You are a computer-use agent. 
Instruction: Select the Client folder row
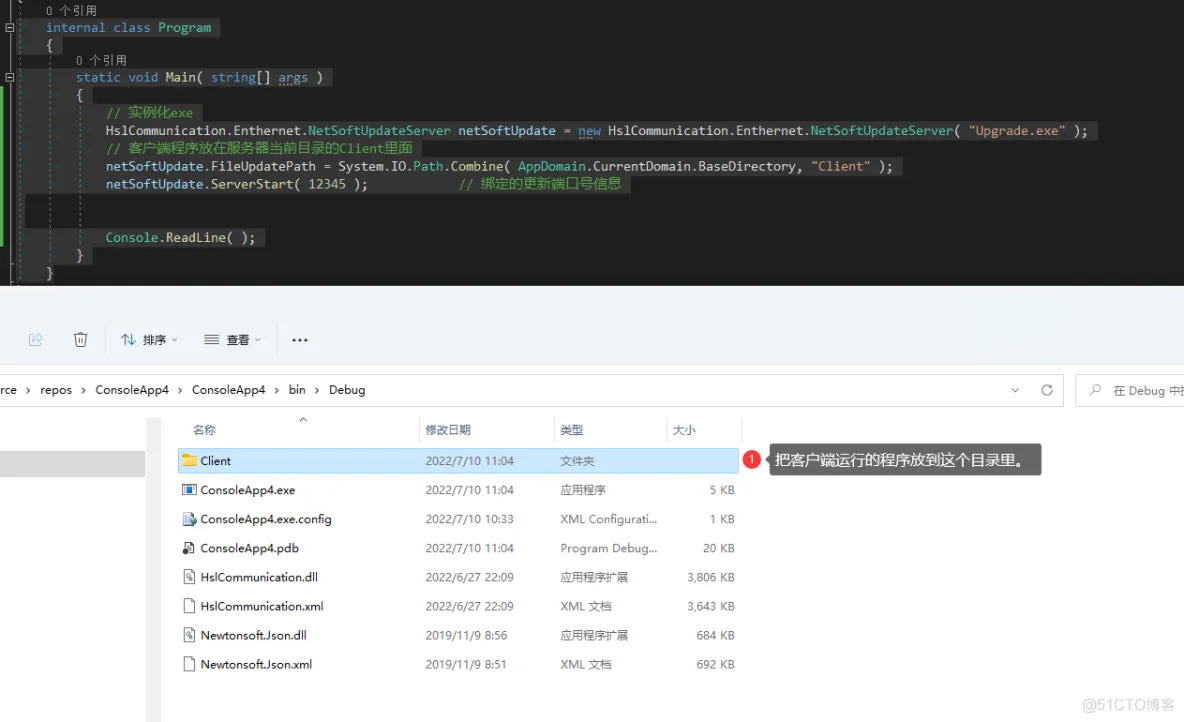point(458,461)
